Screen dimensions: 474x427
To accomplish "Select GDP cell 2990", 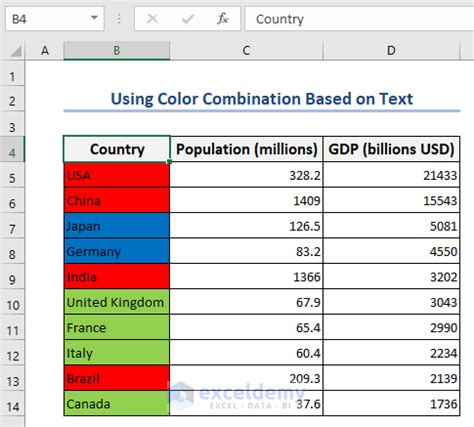I will point(391,327).
